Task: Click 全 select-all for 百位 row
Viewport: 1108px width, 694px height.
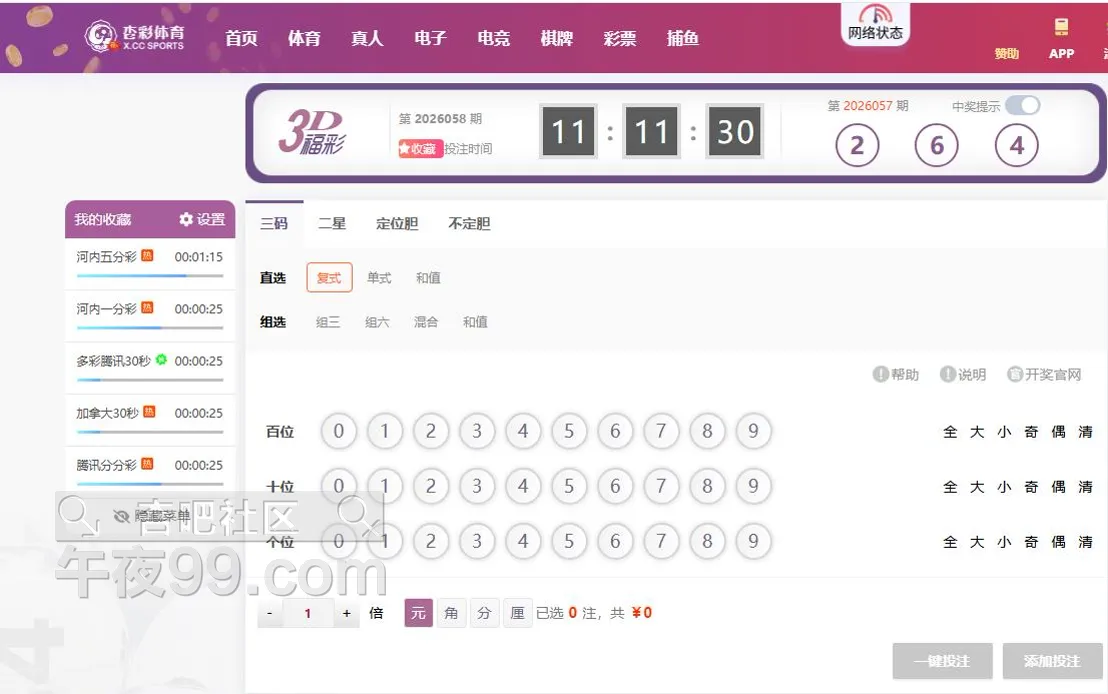Action: click(950, 432)
